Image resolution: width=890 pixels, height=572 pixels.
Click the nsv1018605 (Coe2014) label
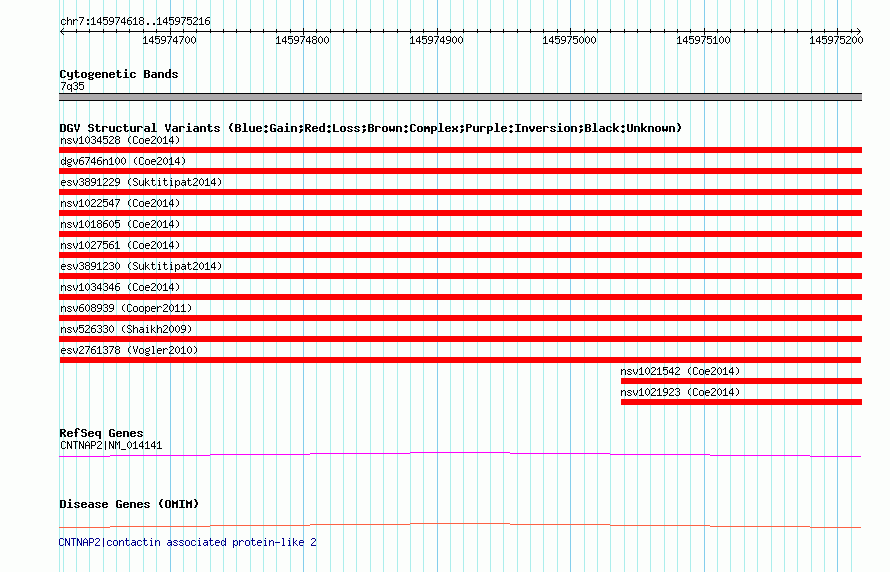pos(120,224)
